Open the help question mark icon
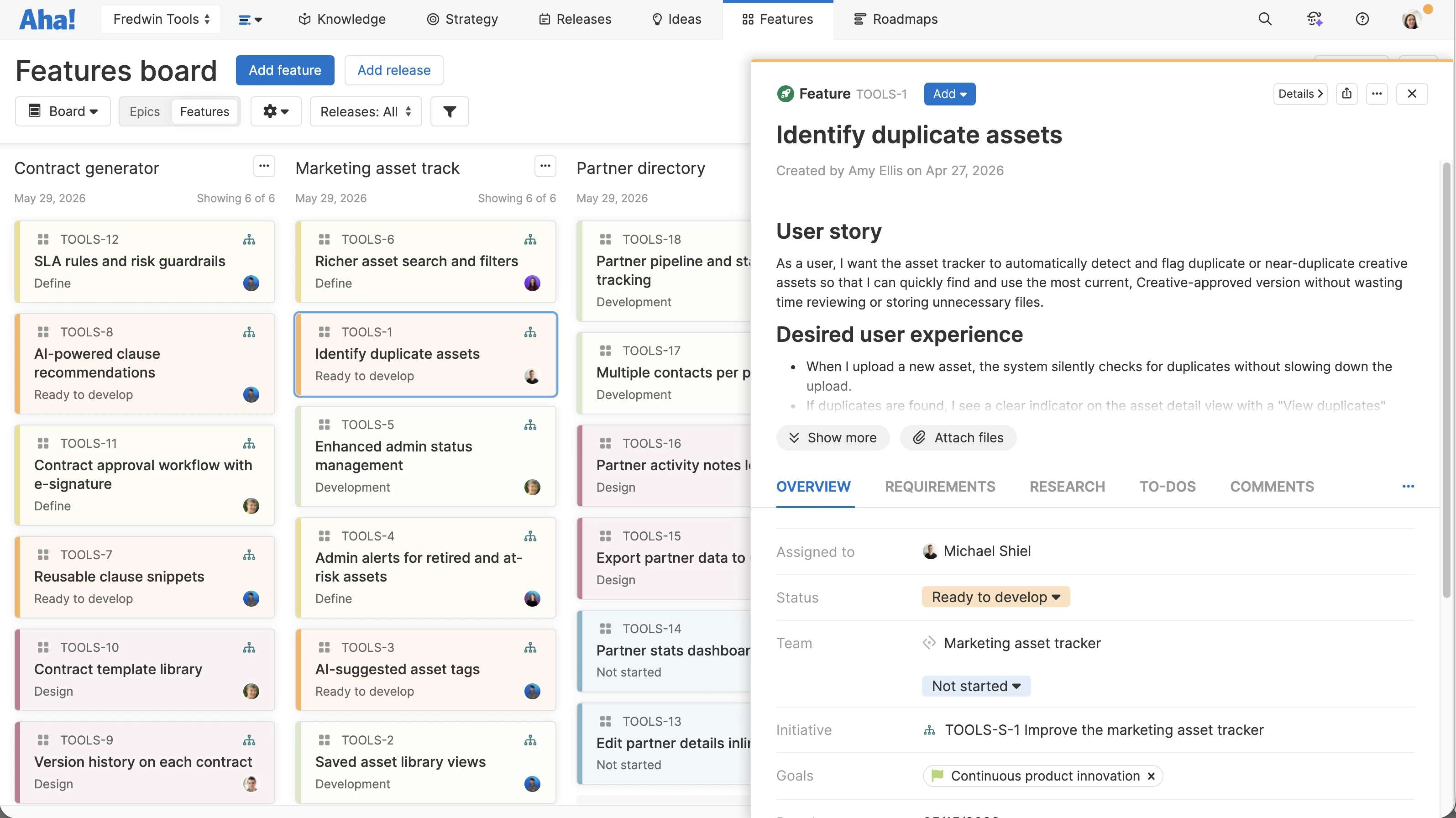 coord(1362,19)
